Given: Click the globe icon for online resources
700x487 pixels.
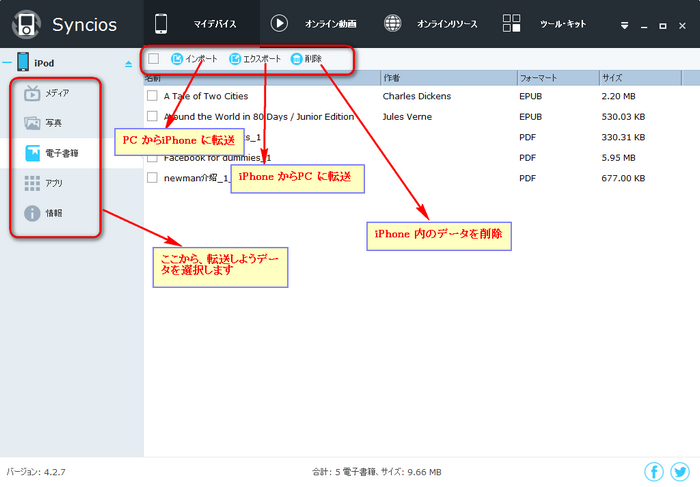Looking at the screenshot, I should tap(392, 23).
